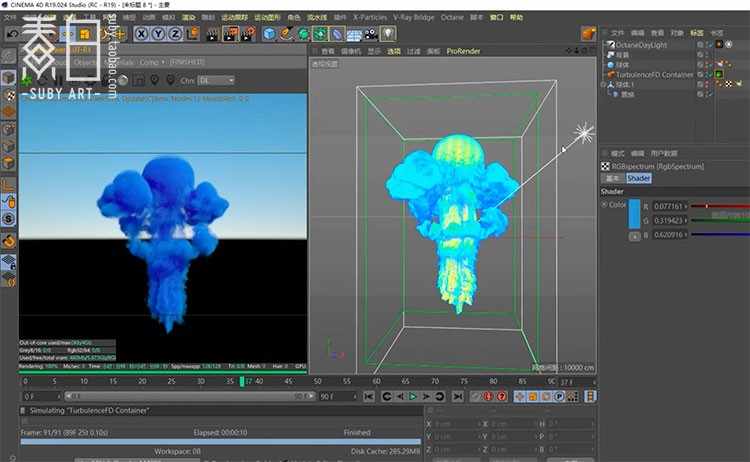Adjust the green G color slider
The width and height of the screenshot is (750, 462).
[x=720, y=220]
